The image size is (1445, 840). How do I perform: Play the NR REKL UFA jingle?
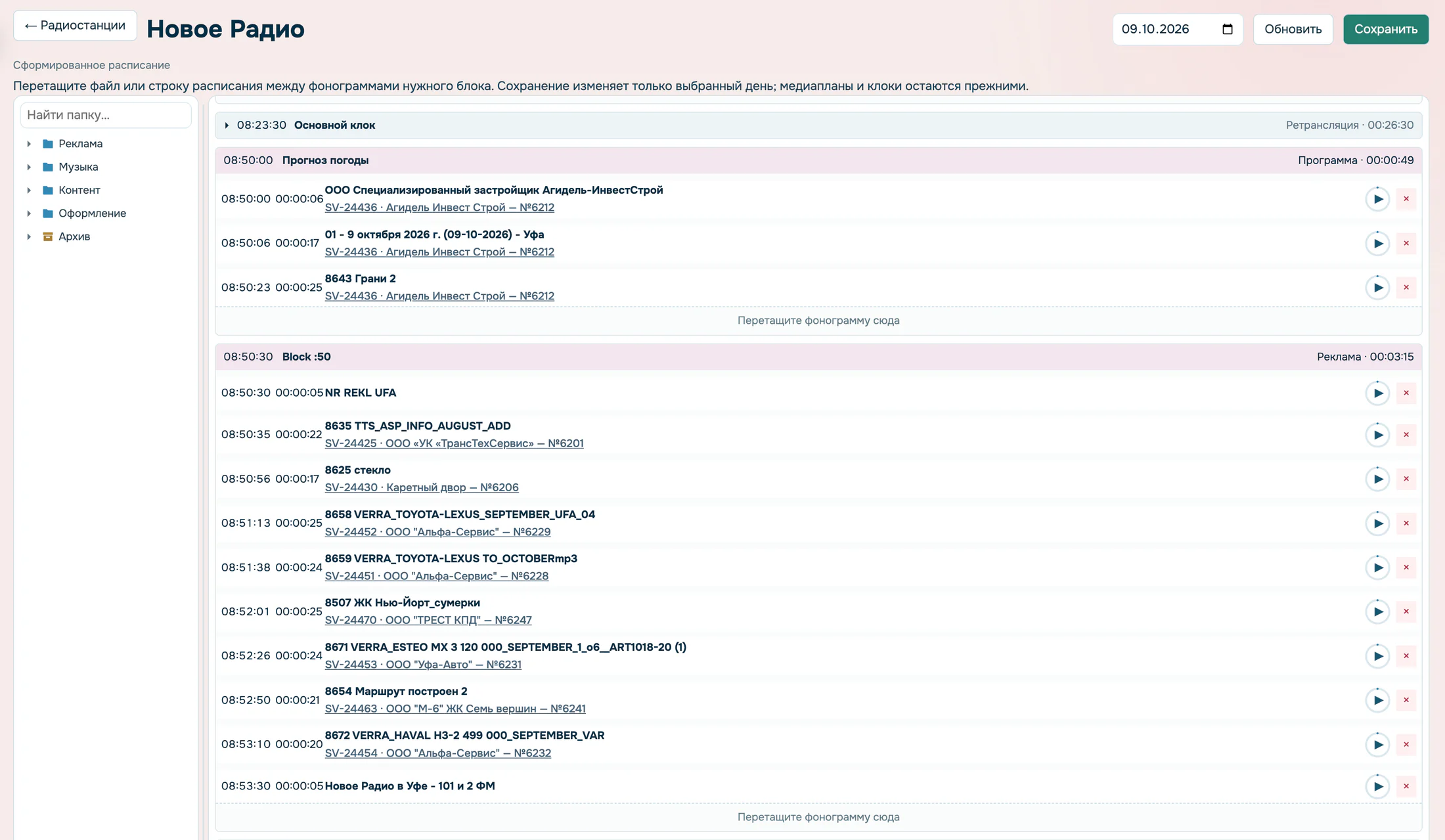pyautogui.click(x=1377, y=393)
